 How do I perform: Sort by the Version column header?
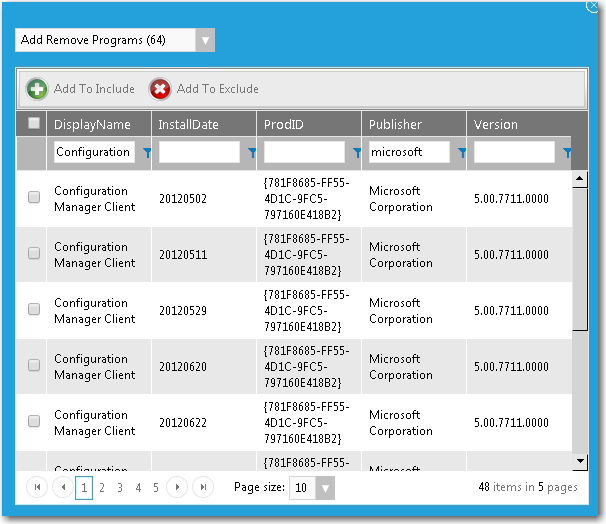495,124
